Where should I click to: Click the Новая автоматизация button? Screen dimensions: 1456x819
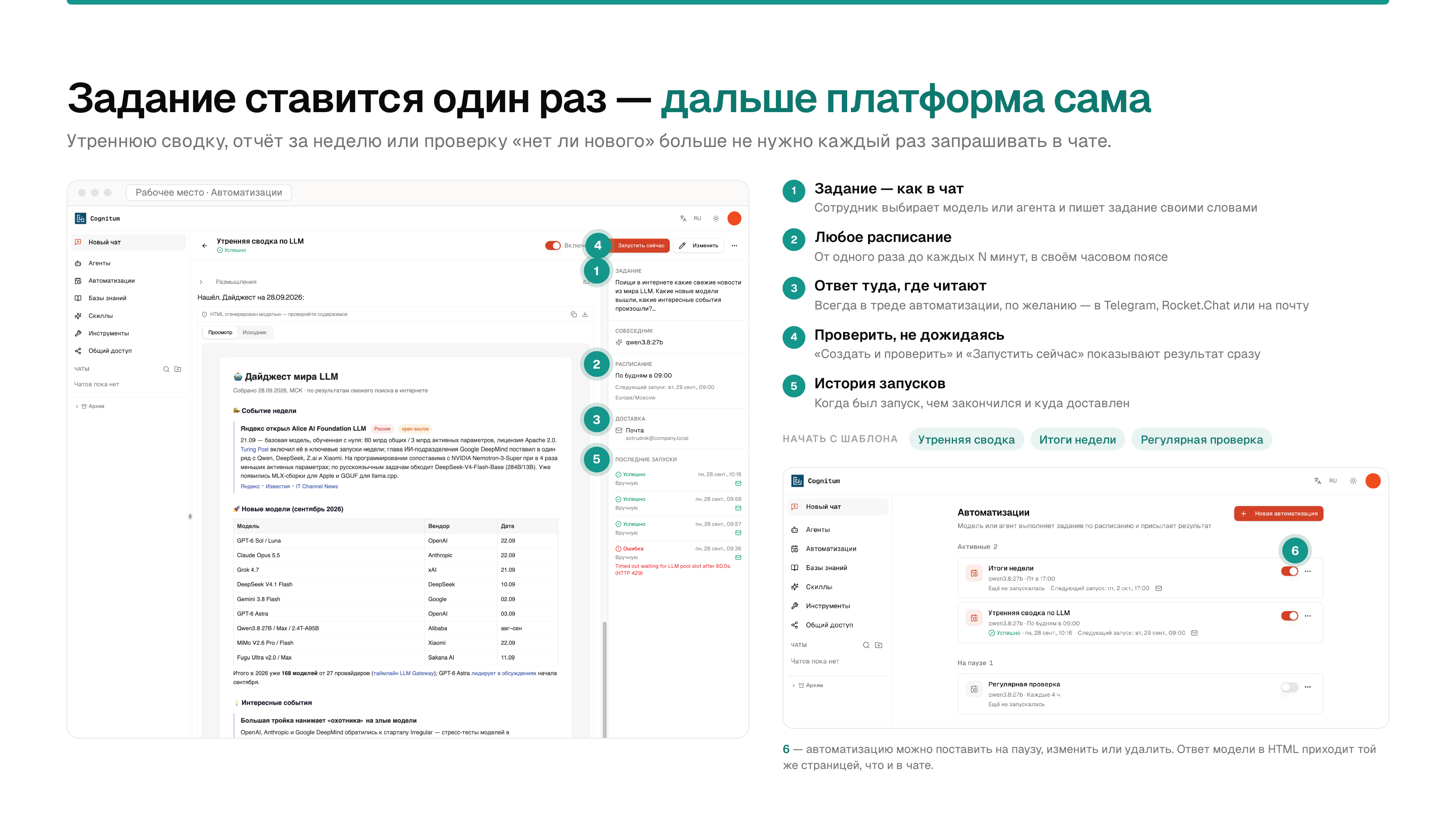(1279, 513)
